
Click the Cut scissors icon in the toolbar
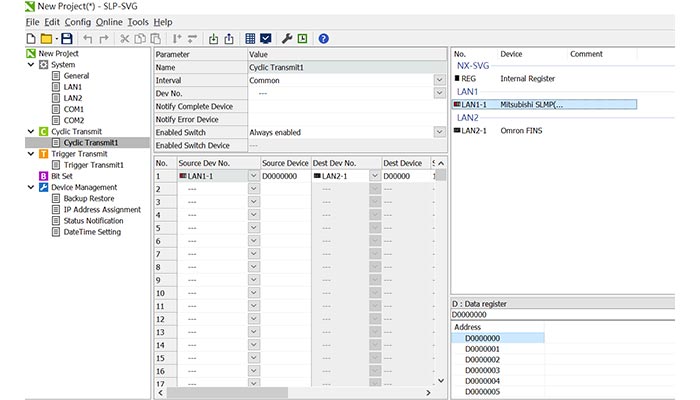[x=126, y=39]
